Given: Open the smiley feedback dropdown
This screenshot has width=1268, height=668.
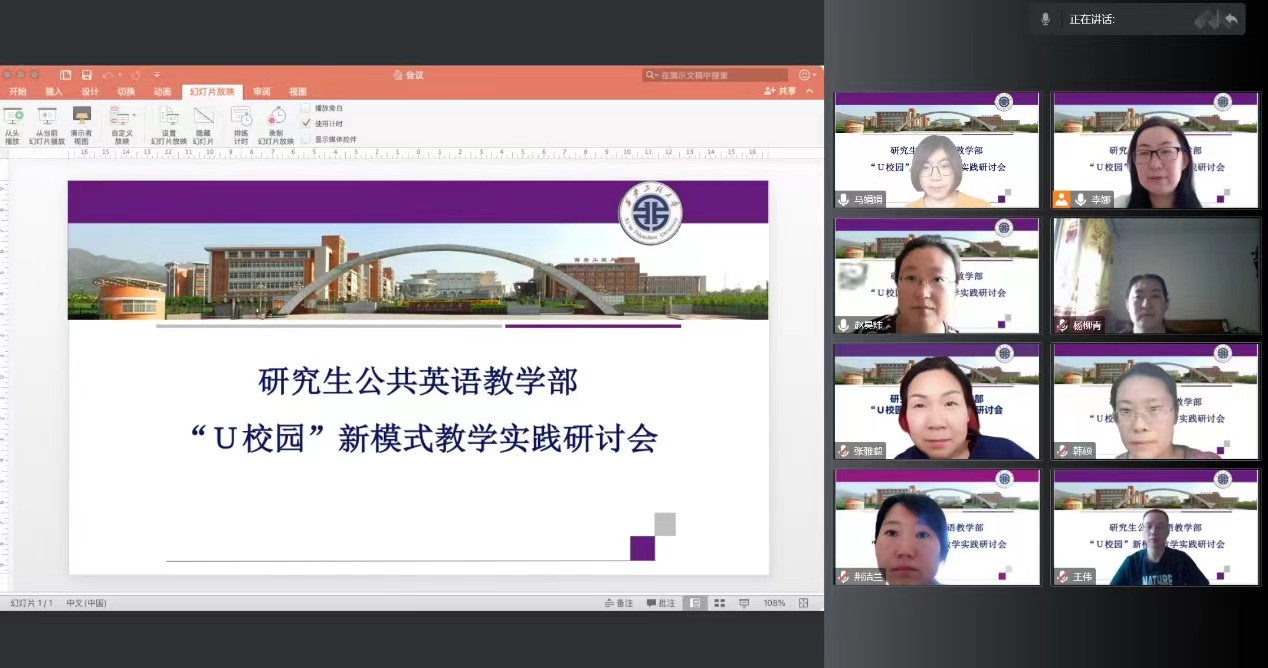Looking at the screenshot, I should click(807, 75).
